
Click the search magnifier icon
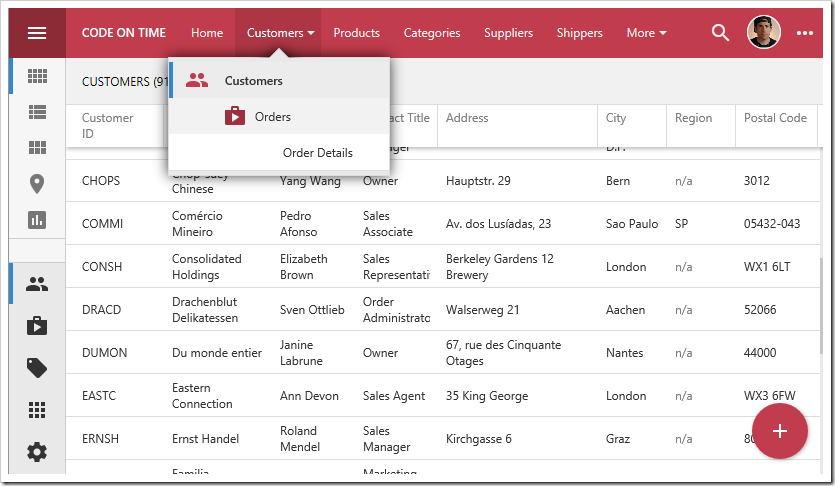click(720, 33)
